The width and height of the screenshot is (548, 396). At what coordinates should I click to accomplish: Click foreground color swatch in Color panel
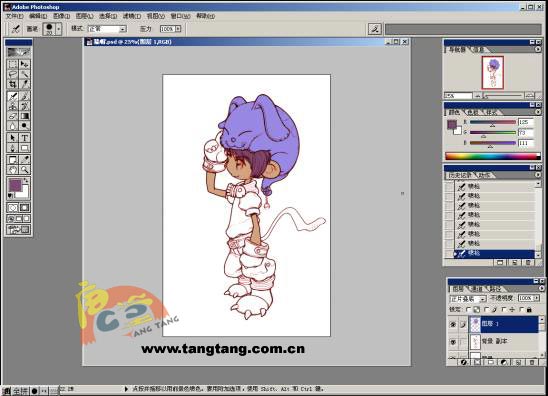(x=452, y=124)
